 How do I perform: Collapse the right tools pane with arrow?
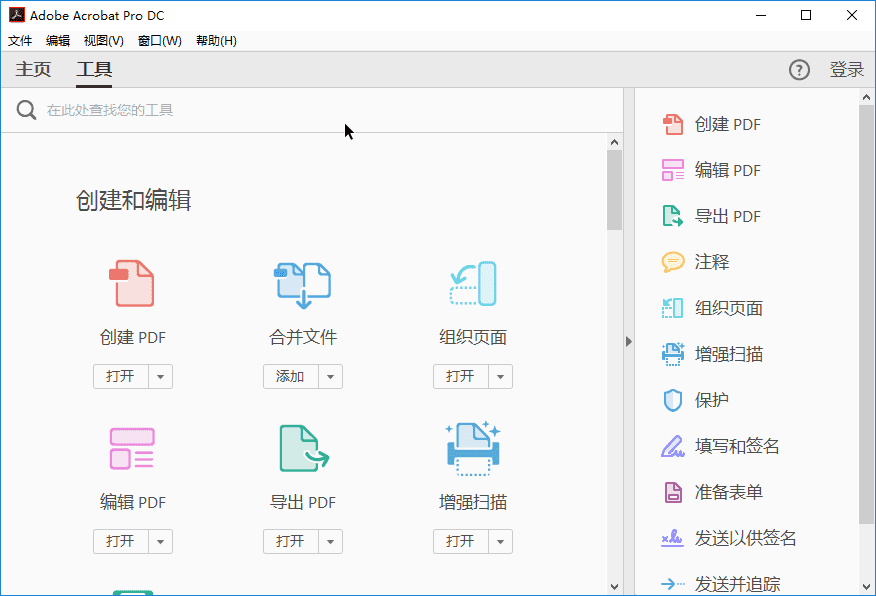click(x=629, y=341)
